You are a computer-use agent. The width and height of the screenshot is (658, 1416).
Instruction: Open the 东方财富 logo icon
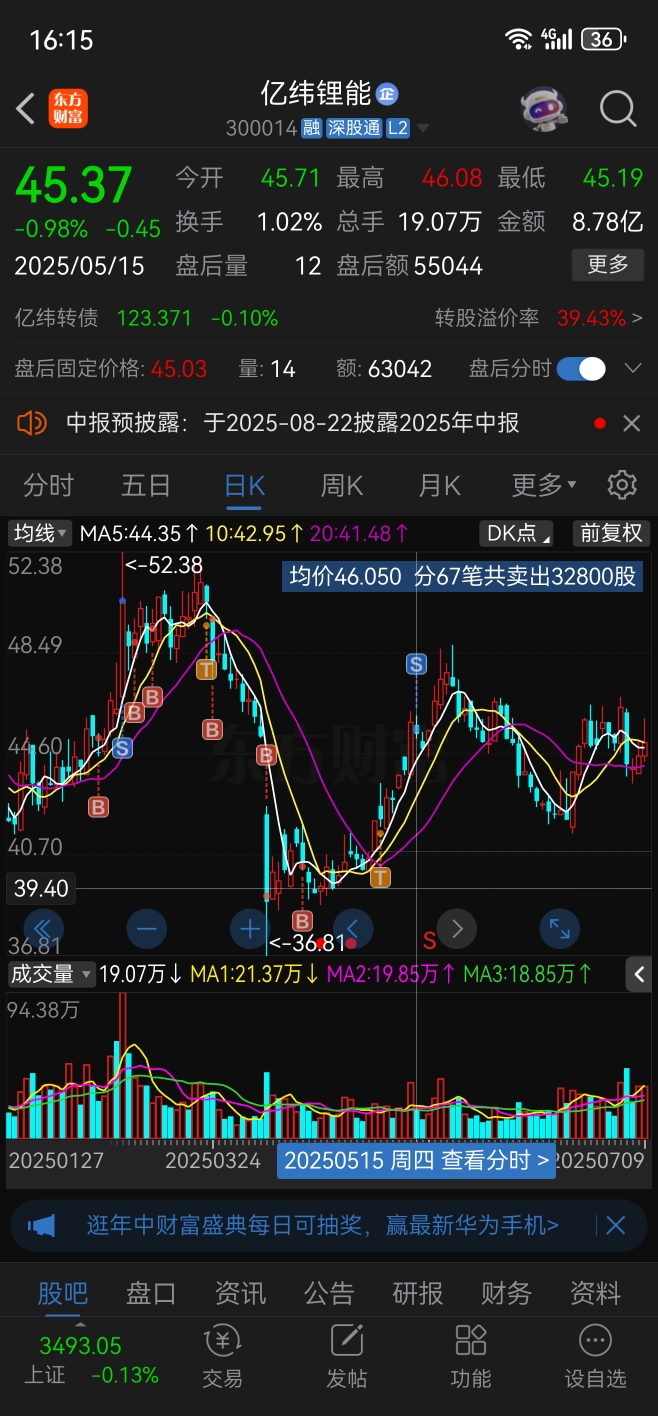click(68, 108)
